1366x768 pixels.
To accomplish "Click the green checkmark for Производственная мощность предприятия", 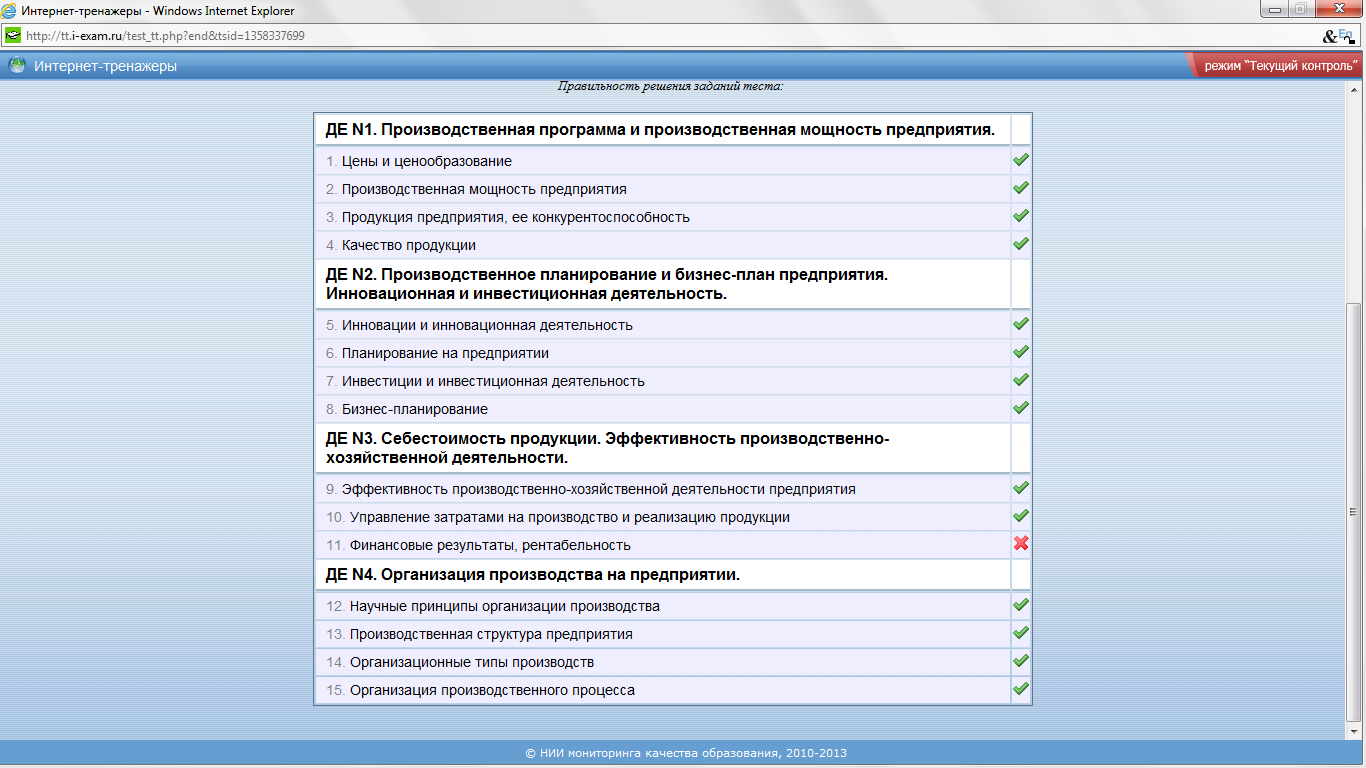I will pos(1021,188).
